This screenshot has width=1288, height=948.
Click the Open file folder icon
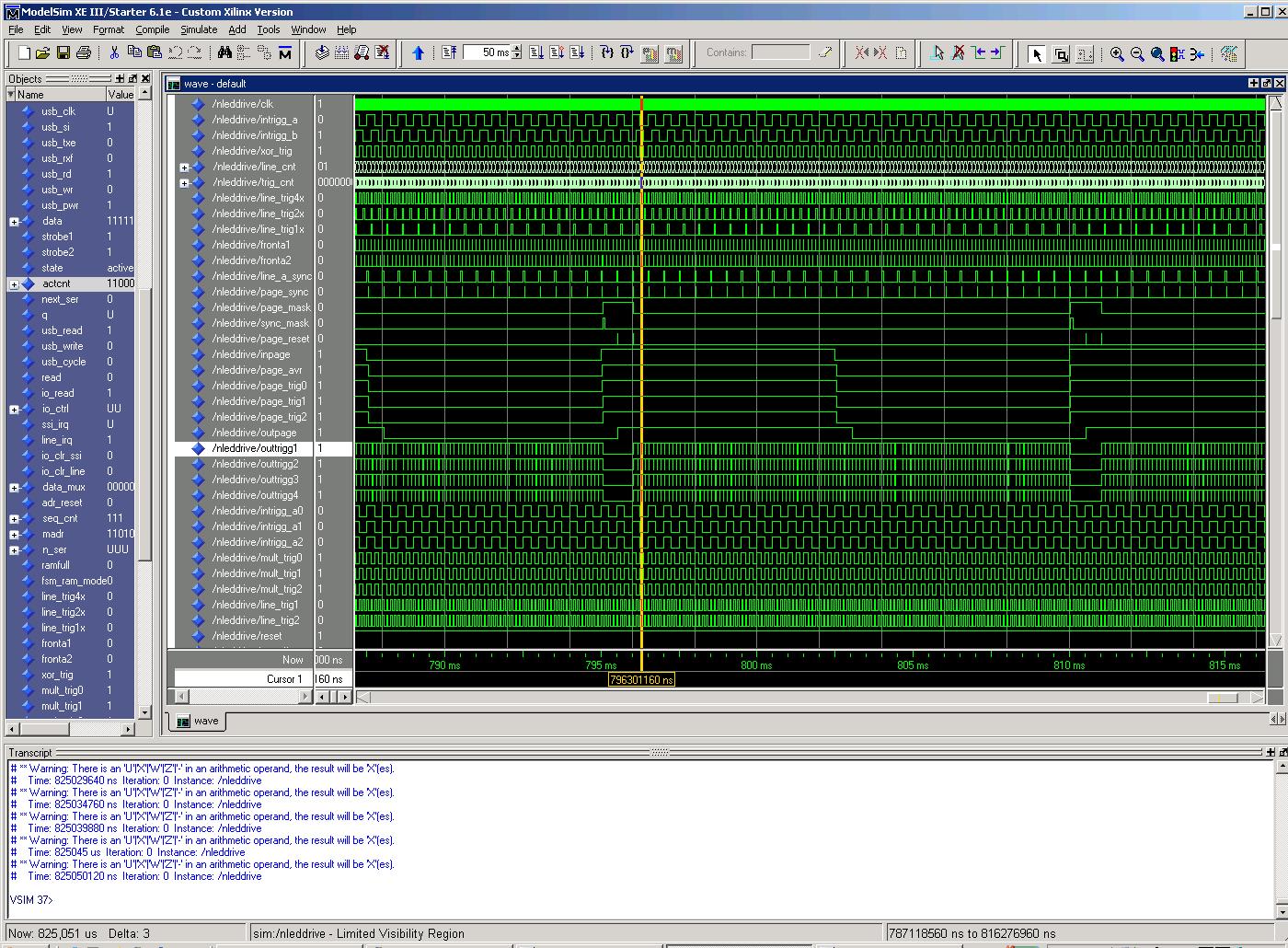click(43, 53)
